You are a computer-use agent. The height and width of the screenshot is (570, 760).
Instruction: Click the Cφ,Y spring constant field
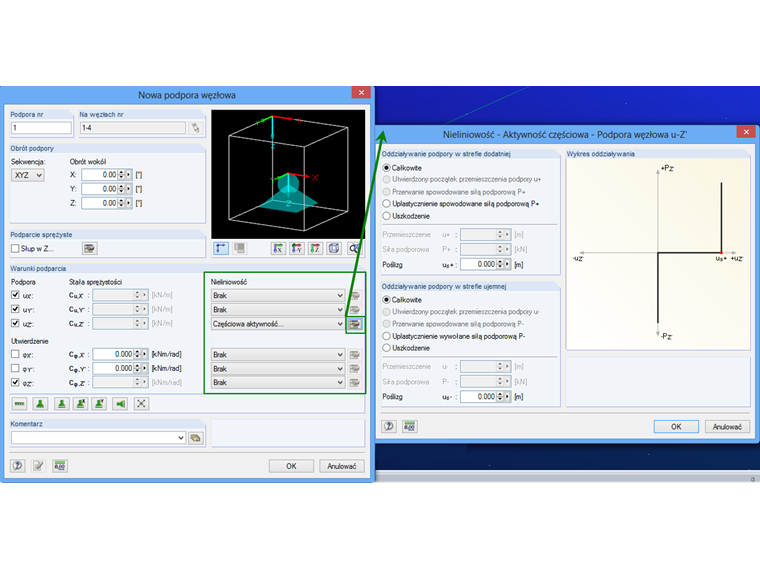113,368
